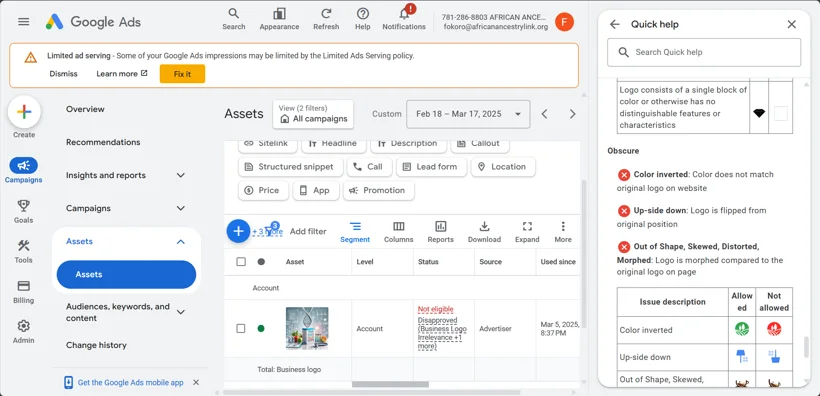Click the Segment toolbar button
The image size is (820, 396).
(x=355, y=232)
